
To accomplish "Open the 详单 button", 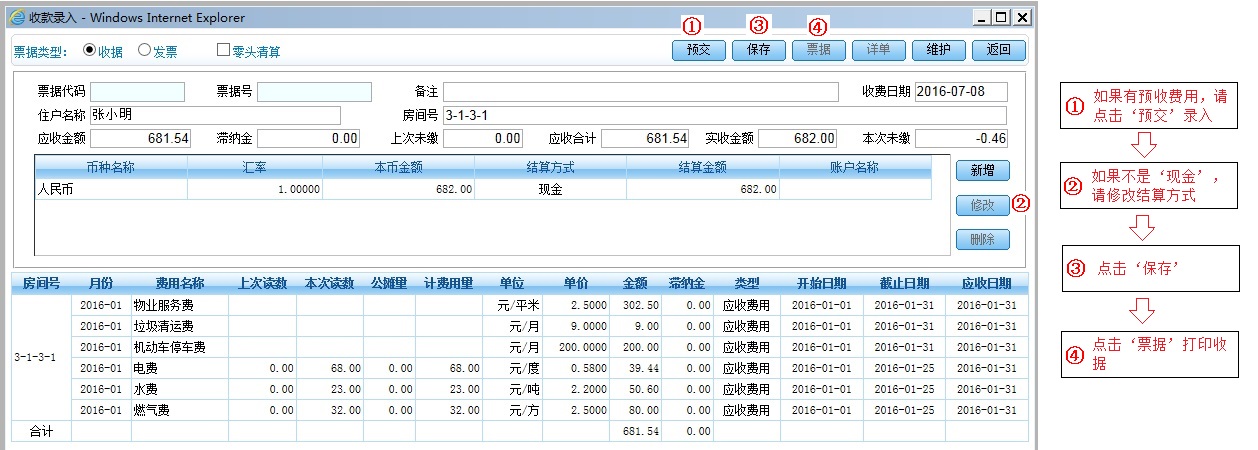I will point(878,50).
